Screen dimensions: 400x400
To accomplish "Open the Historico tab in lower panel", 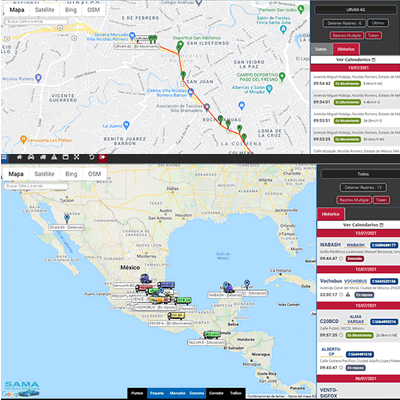I will [x=331, y=214].
